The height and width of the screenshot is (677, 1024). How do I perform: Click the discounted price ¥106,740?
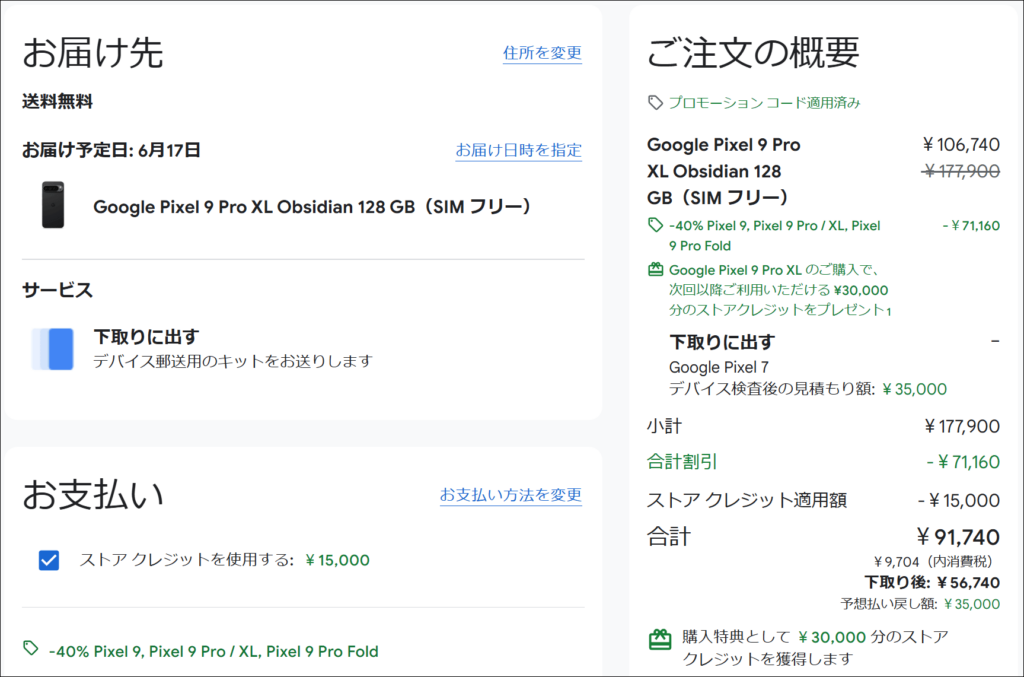[961, 144]
